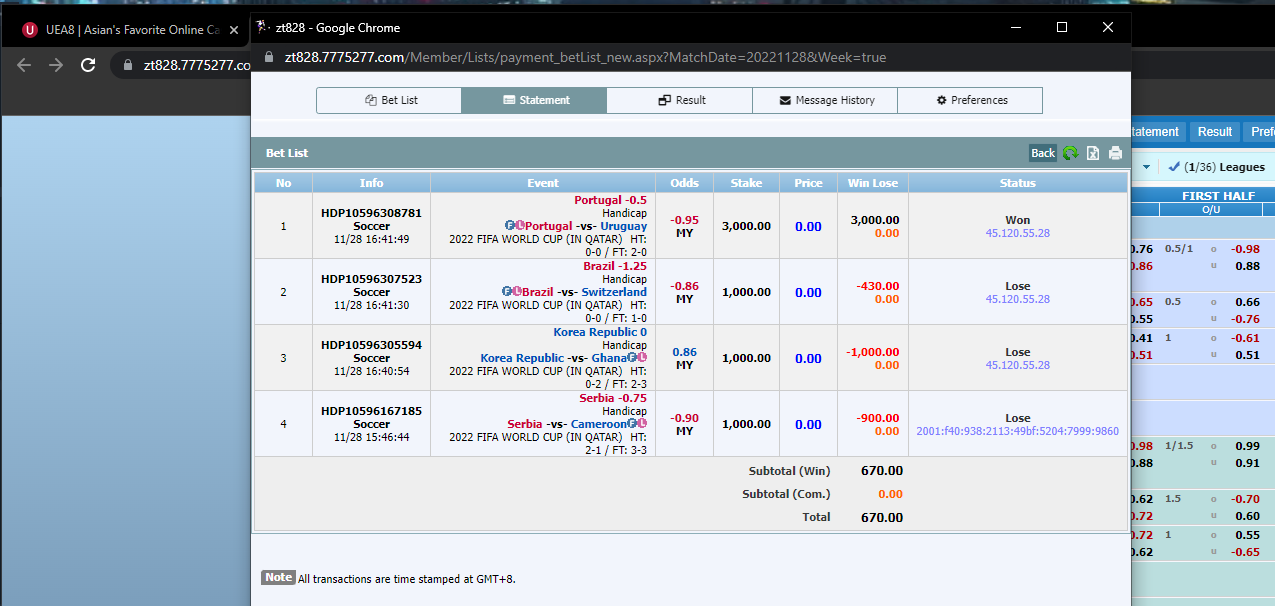Click the Result button in background page
1275x606 pixels.
click(1214, 132)
